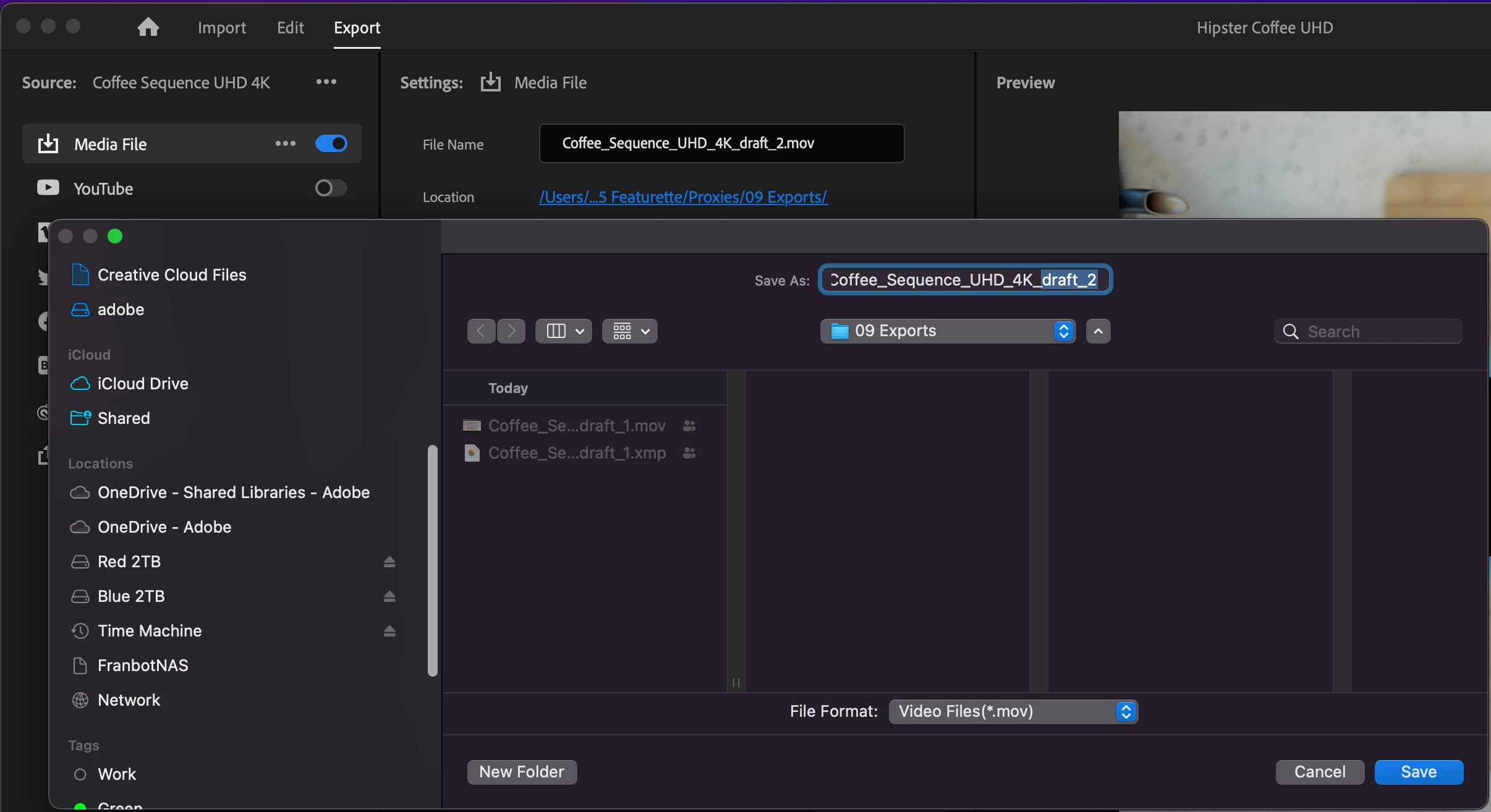Eject the Time Machine volume

coord(389,631)
